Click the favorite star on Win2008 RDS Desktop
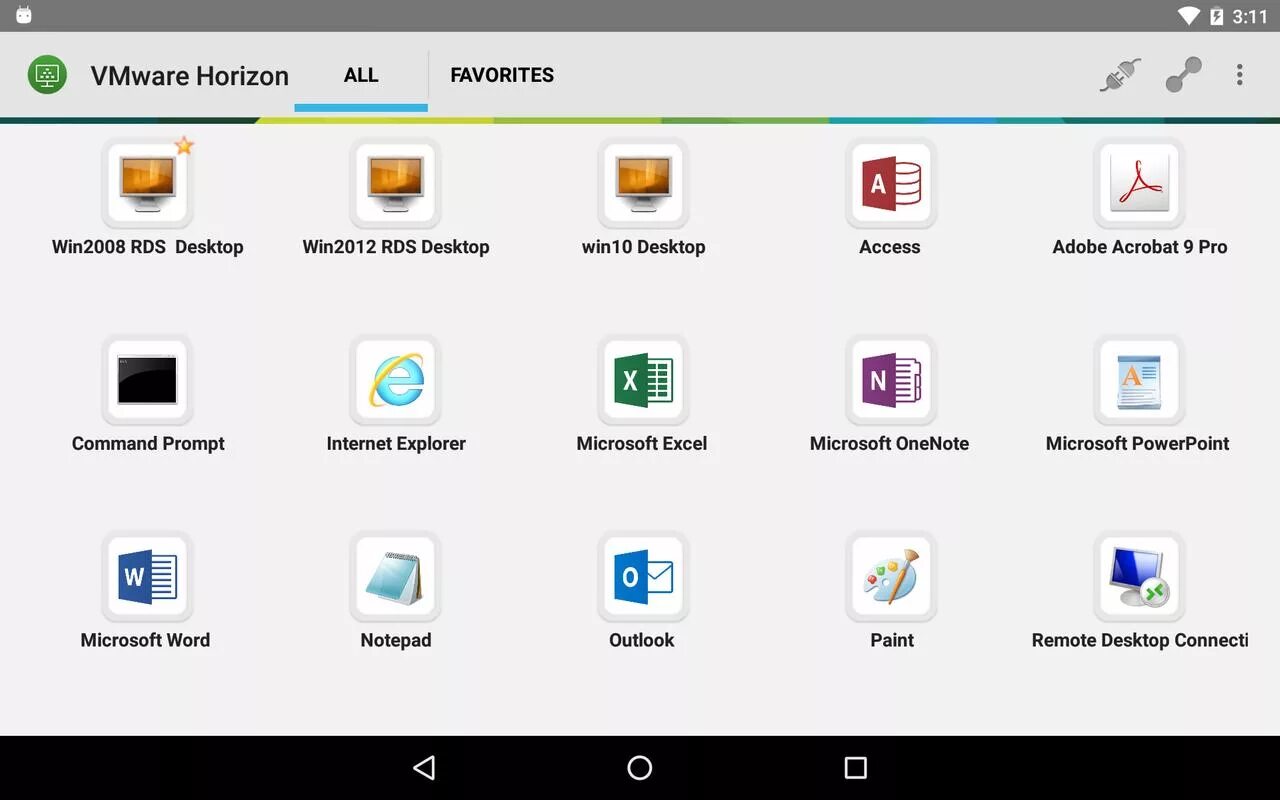Screen dimensions: 1280x800 184,146
